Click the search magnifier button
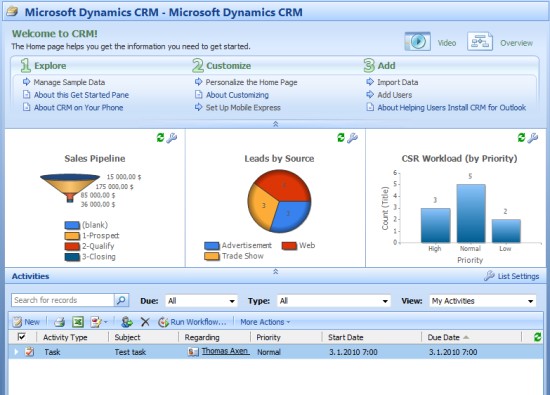 [121, 300]
